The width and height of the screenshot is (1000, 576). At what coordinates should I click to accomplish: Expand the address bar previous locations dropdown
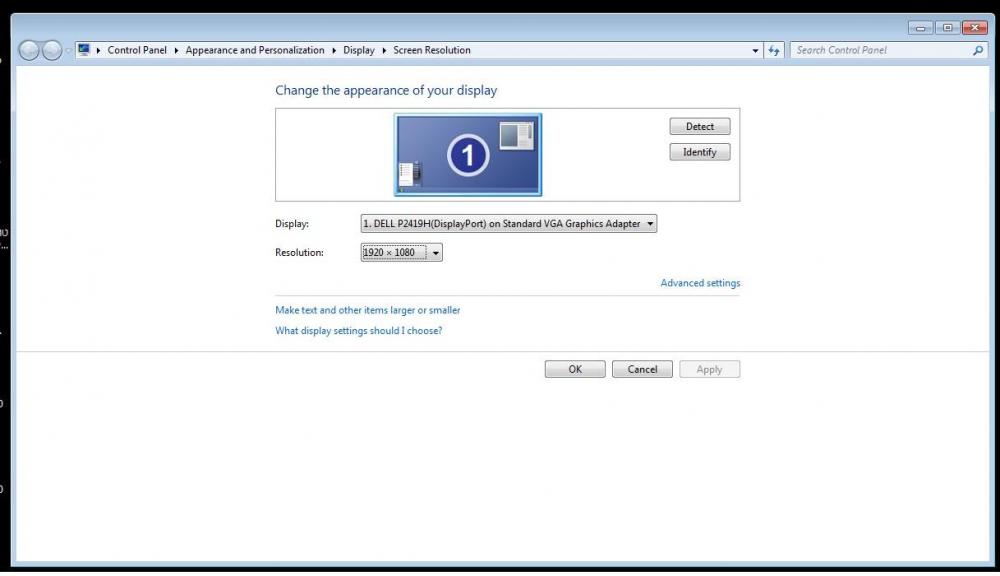pyautogui.click(x=755, y=51)
